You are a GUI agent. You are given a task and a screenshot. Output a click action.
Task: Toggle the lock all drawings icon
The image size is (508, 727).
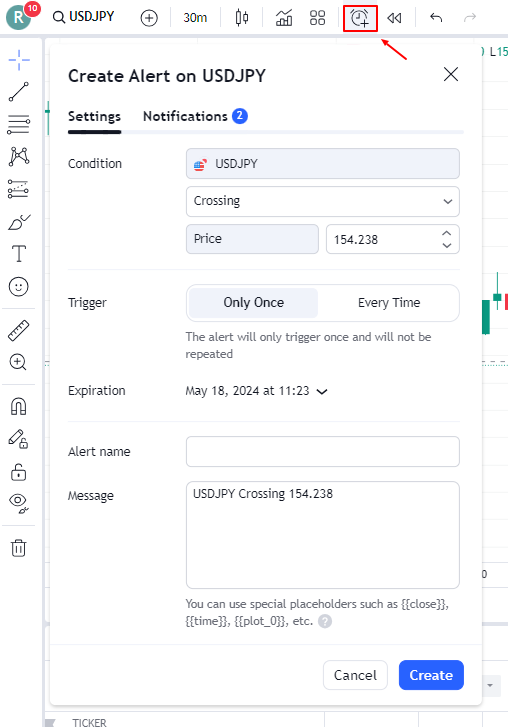[x=19, y=472]
